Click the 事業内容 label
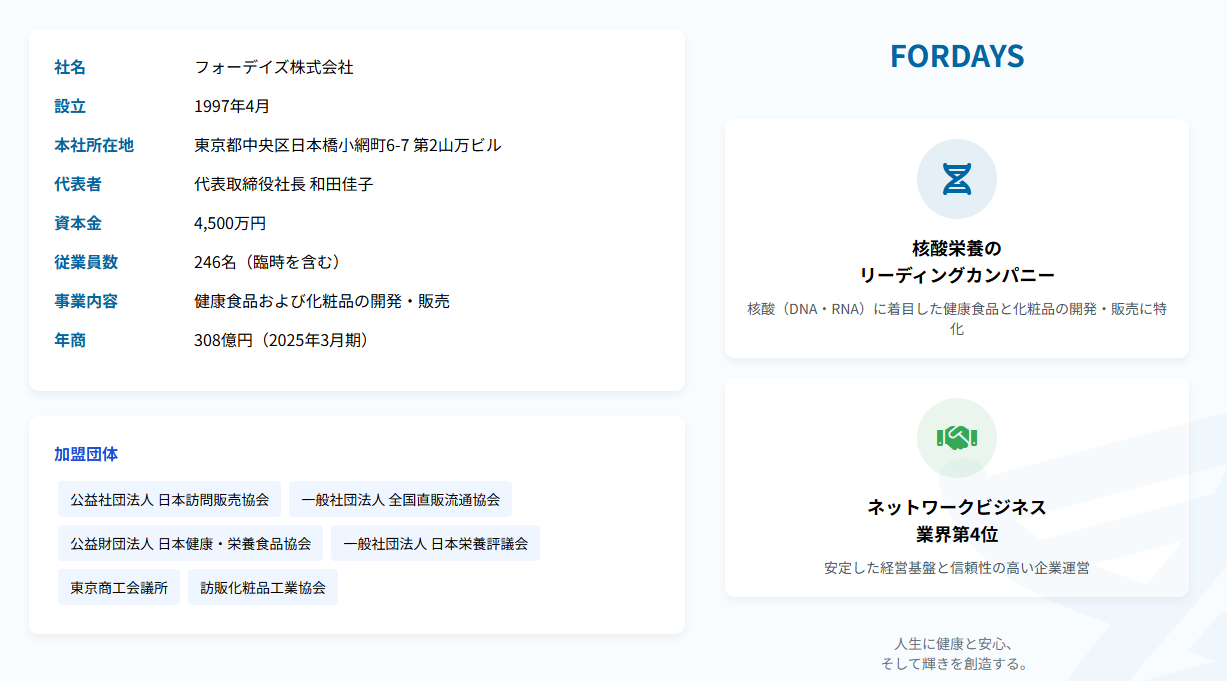The width and height of the screenshot is (1227, 681). point(86,301)
